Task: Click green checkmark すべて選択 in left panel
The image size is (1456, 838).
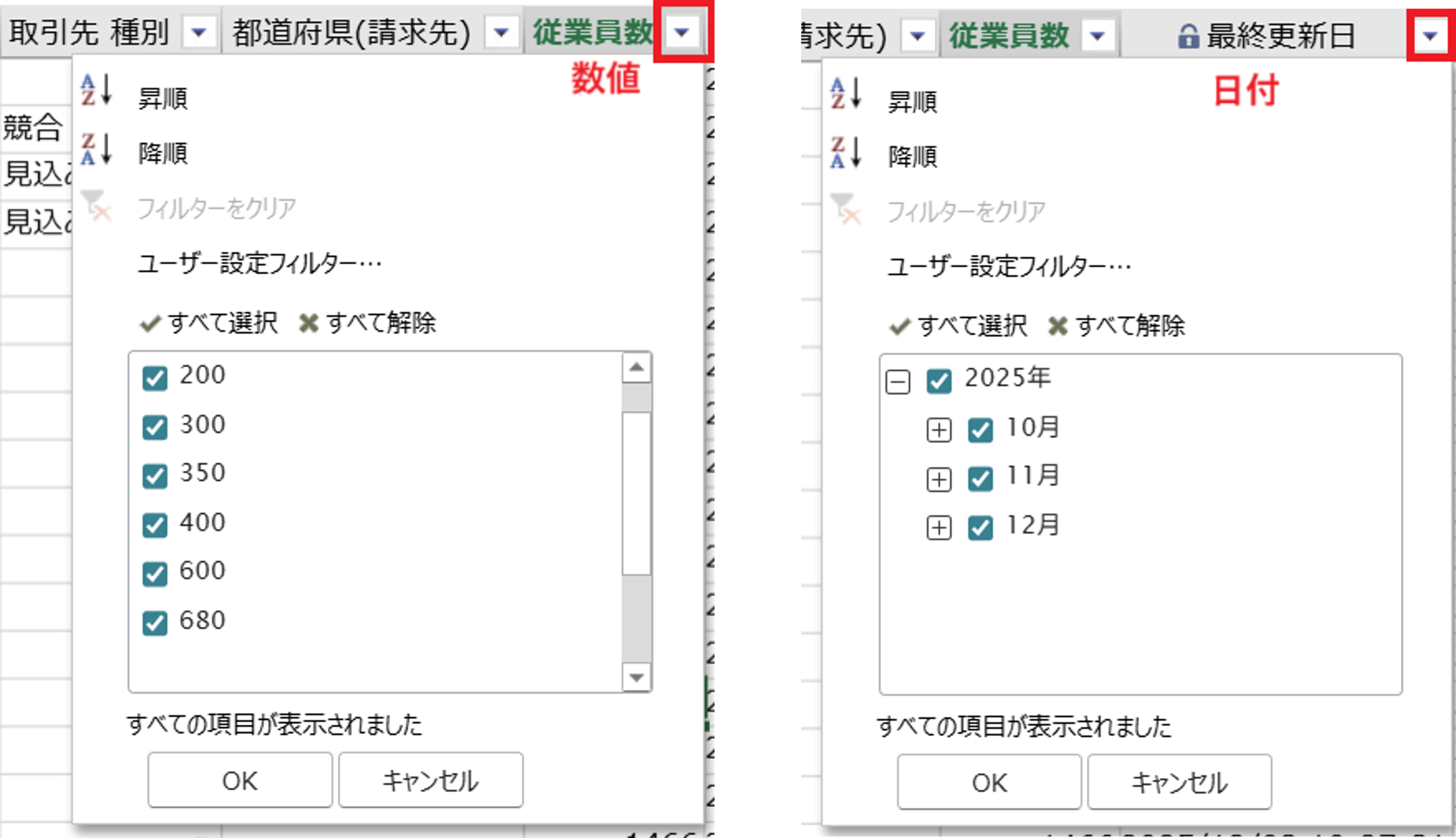Action: (150, 324)
